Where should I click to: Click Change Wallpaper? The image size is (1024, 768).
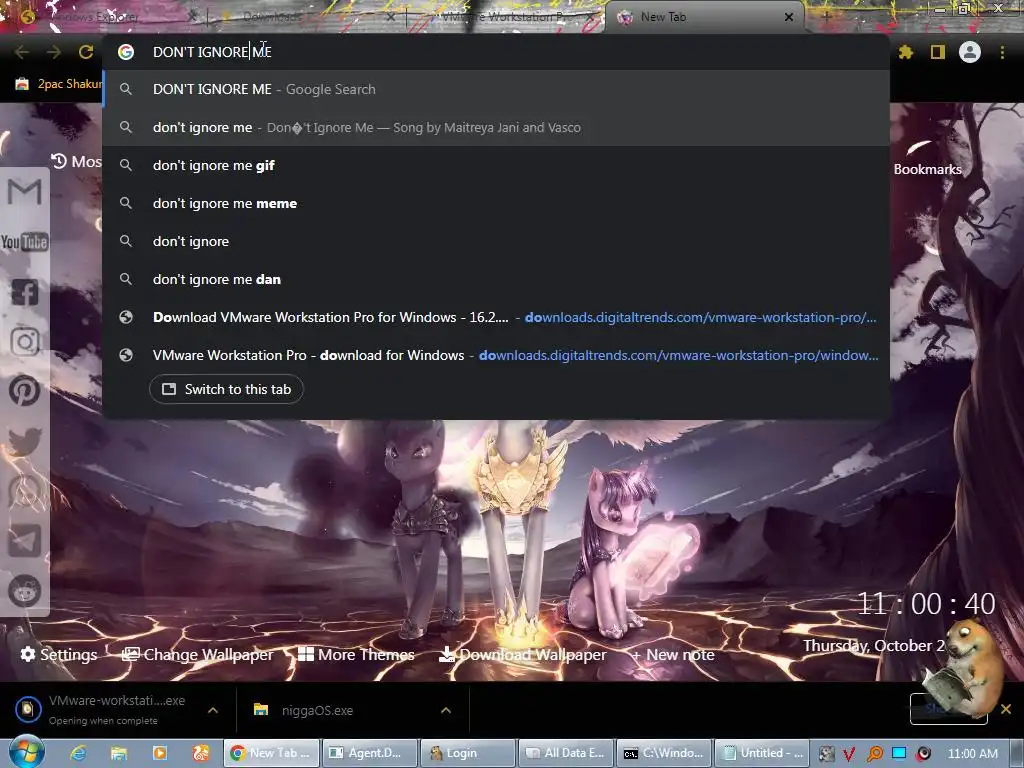click(198, 654)
